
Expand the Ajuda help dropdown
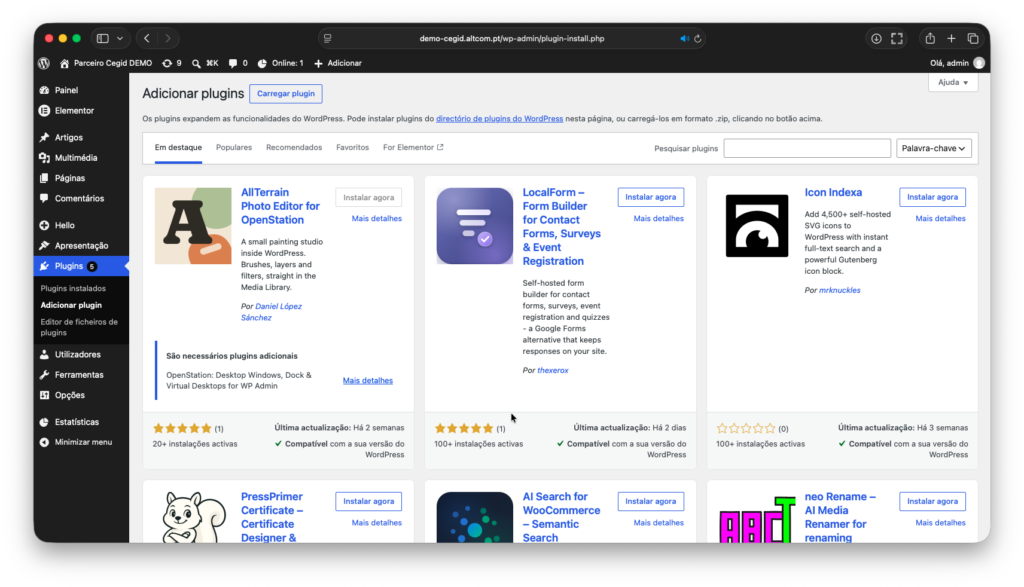point(953,82)
